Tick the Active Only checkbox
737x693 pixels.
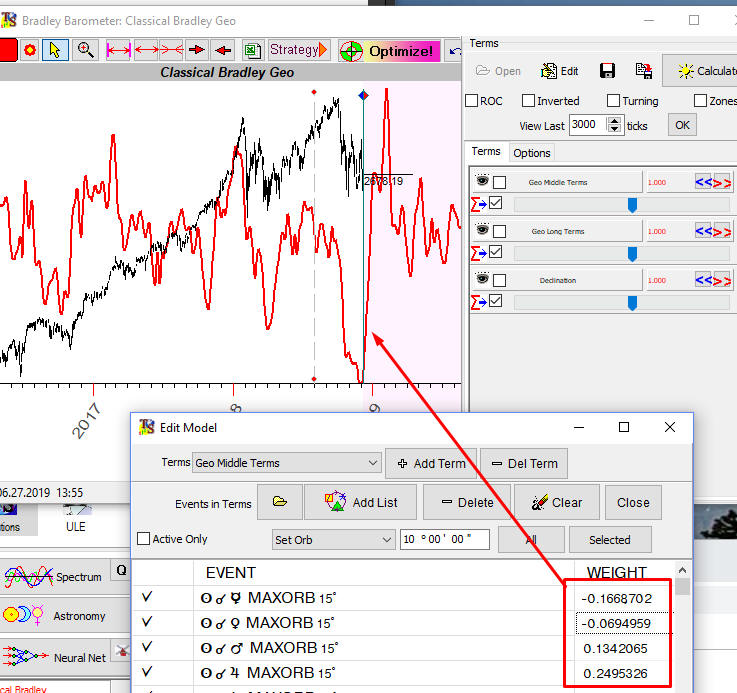tap(143, 539)
